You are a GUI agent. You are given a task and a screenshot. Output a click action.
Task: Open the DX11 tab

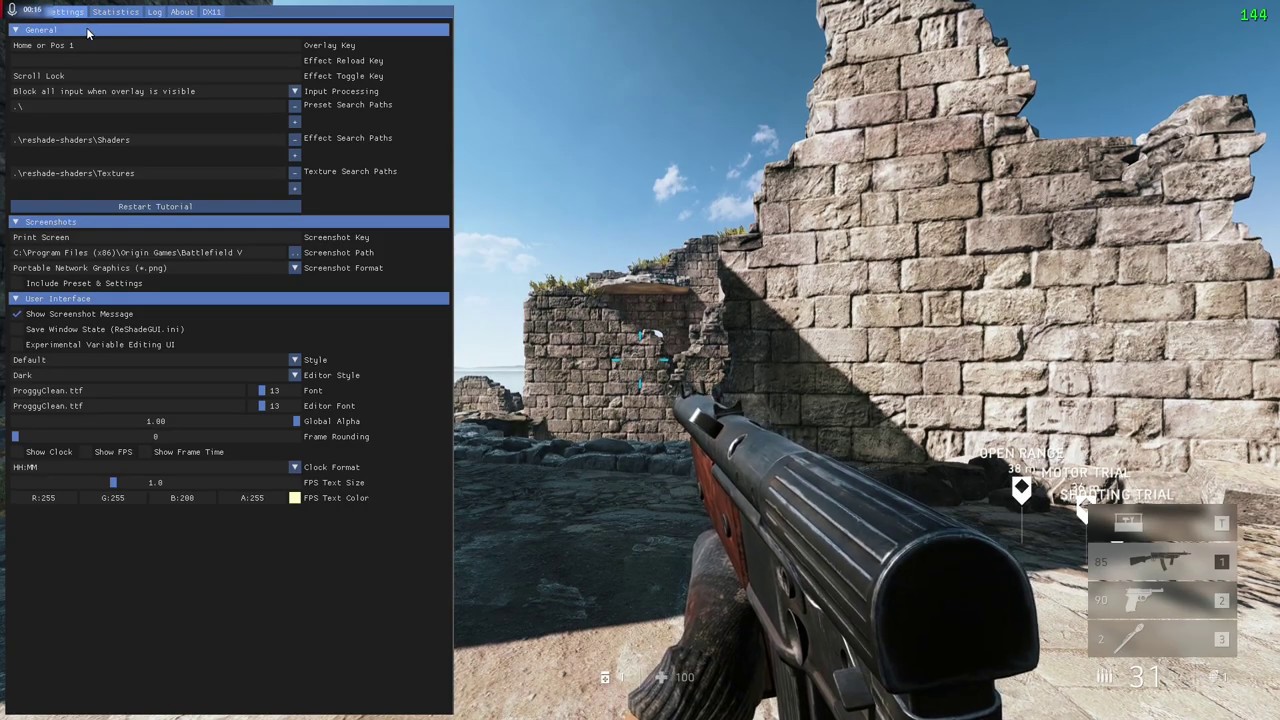211,12
